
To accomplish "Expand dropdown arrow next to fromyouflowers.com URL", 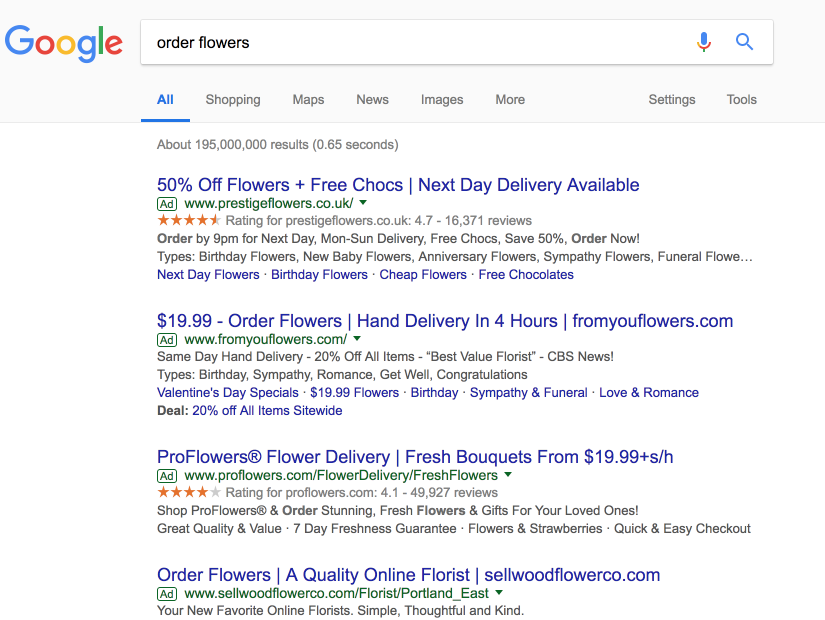I will click(357, 338).
